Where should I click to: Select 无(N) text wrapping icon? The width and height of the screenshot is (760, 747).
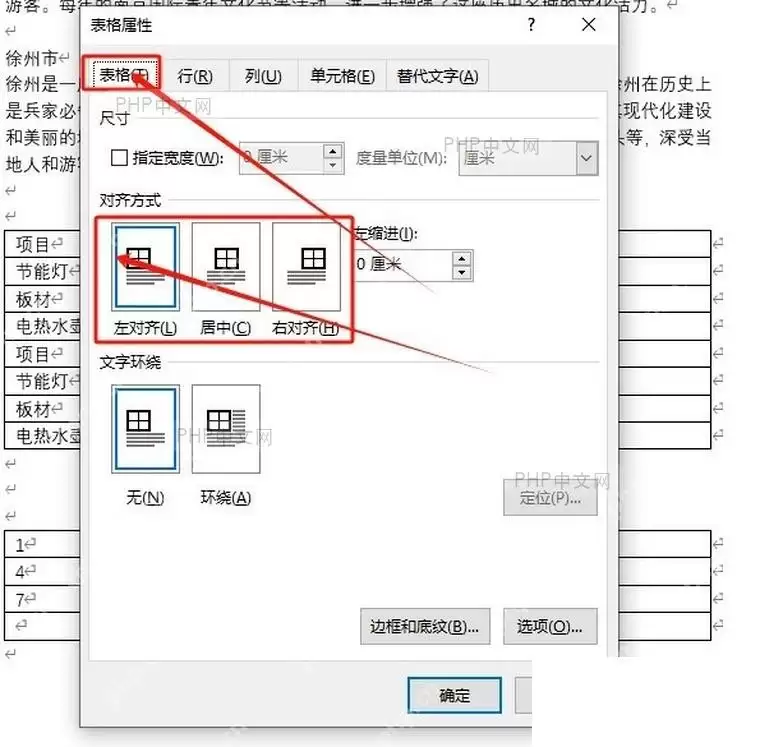[145, 429]
